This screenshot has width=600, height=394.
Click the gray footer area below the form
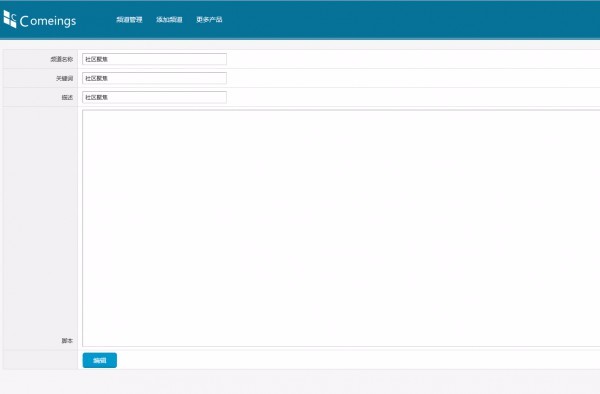(300, 382)
